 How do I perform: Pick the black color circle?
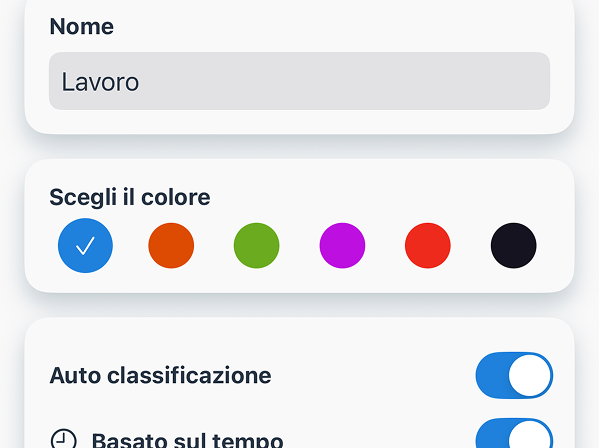point(513,246)
